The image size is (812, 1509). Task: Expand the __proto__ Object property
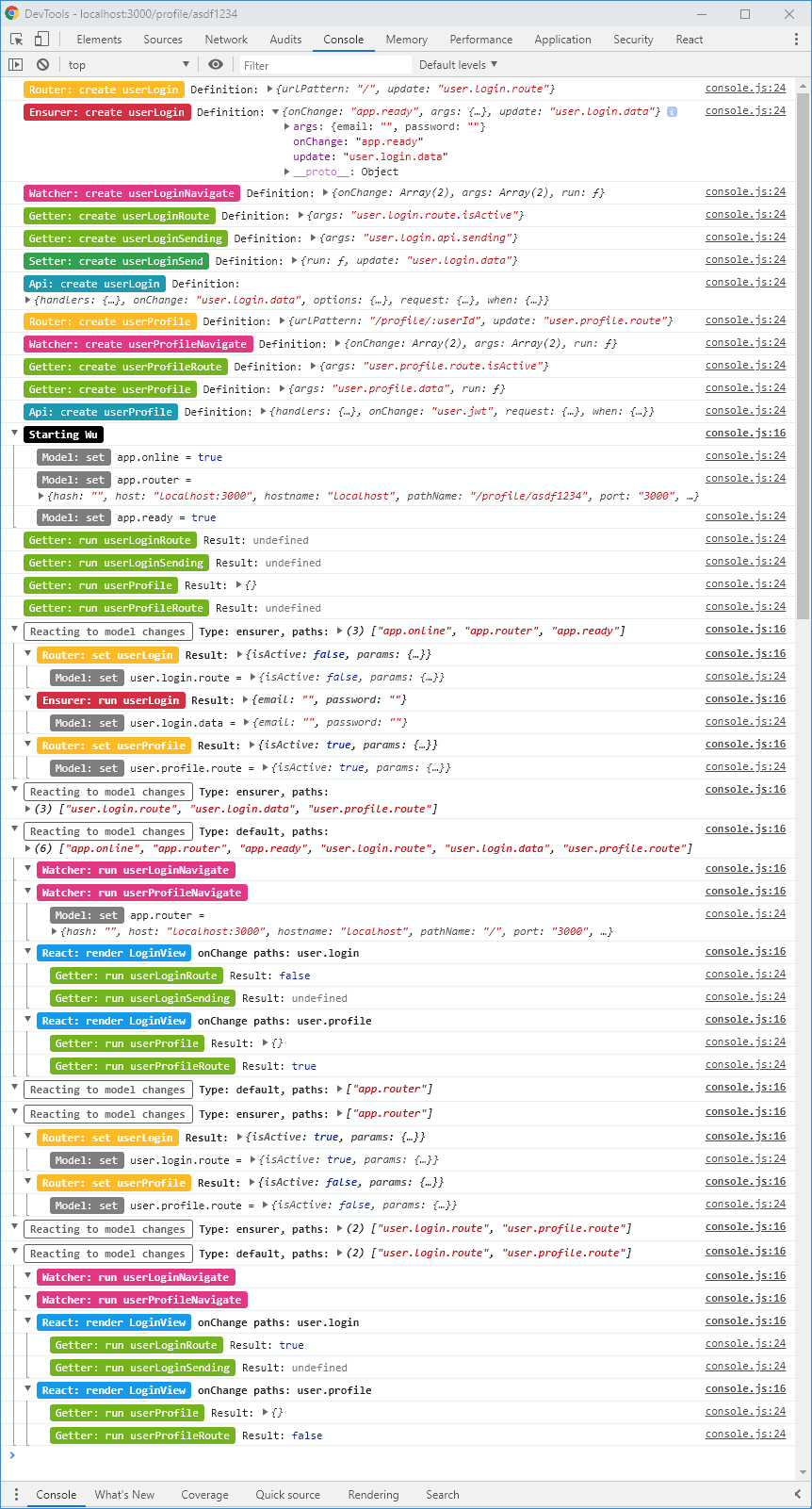(x=287, y=172)
